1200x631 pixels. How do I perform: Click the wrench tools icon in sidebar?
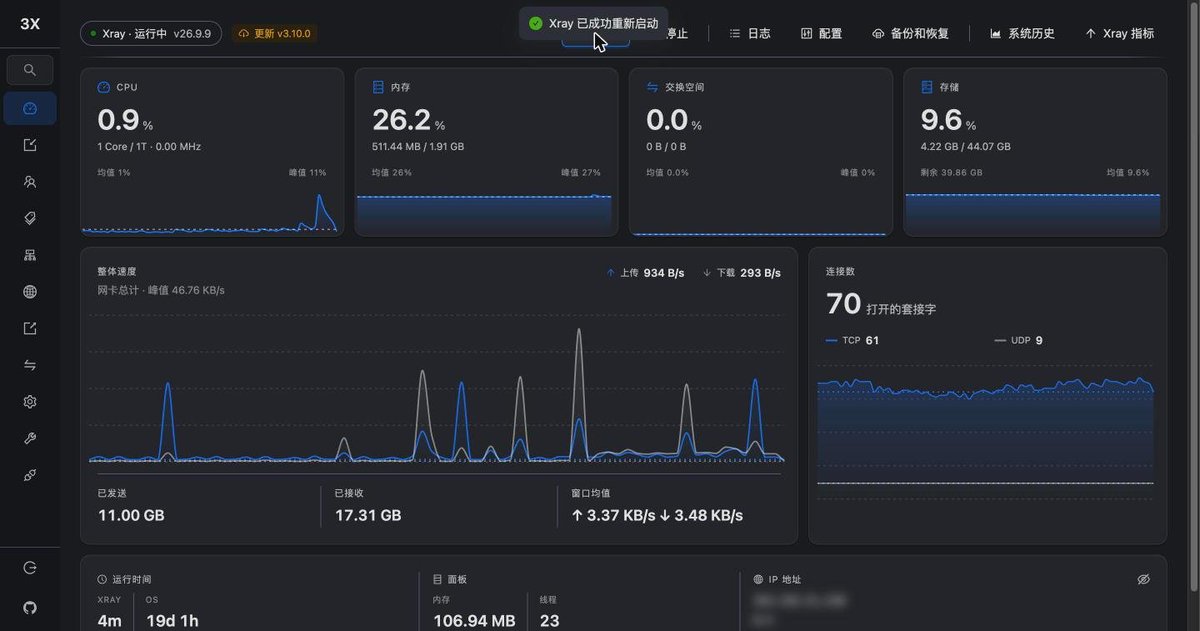click(x=30, y=439)
